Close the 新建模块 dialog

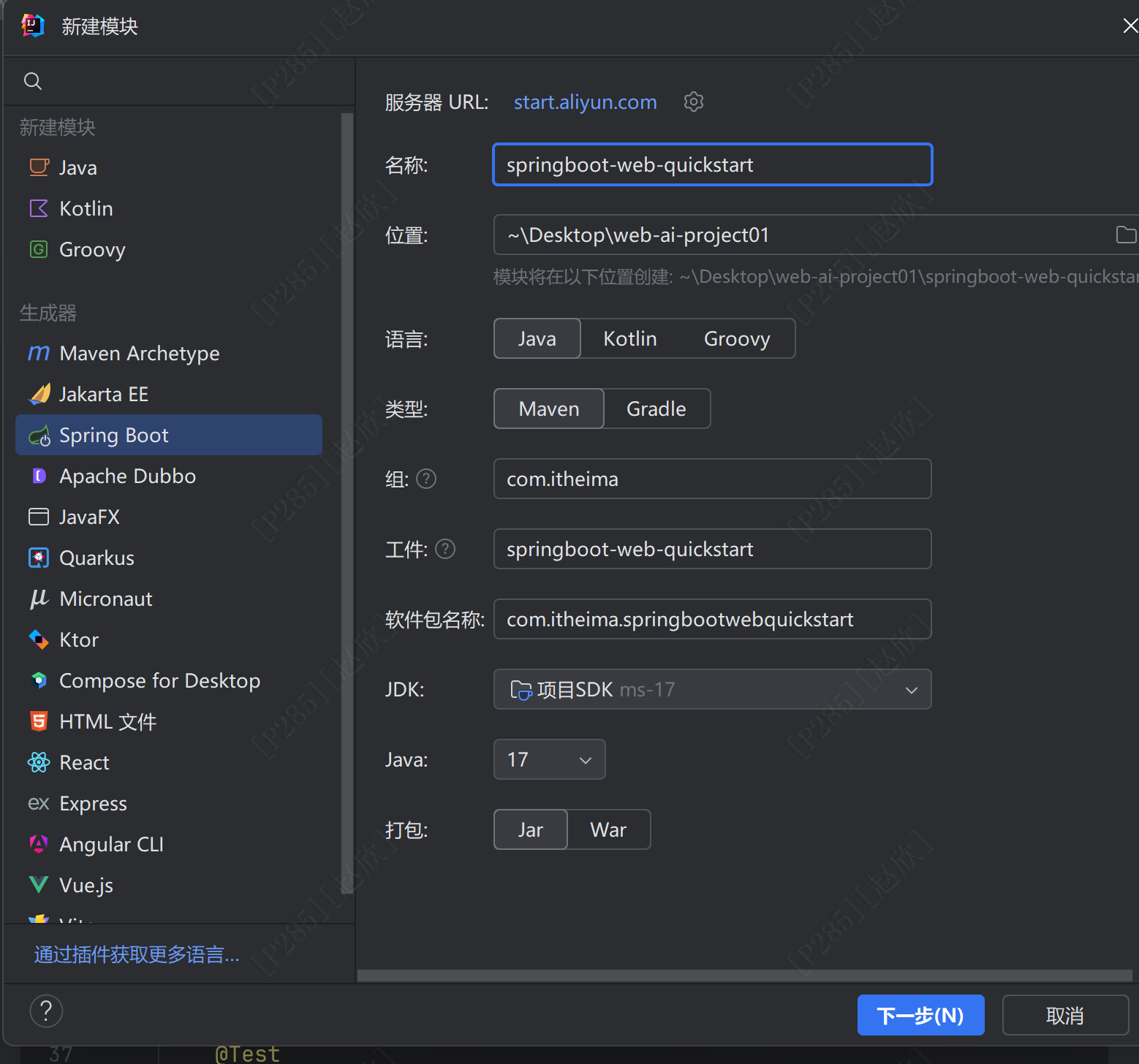[1130, 26]
